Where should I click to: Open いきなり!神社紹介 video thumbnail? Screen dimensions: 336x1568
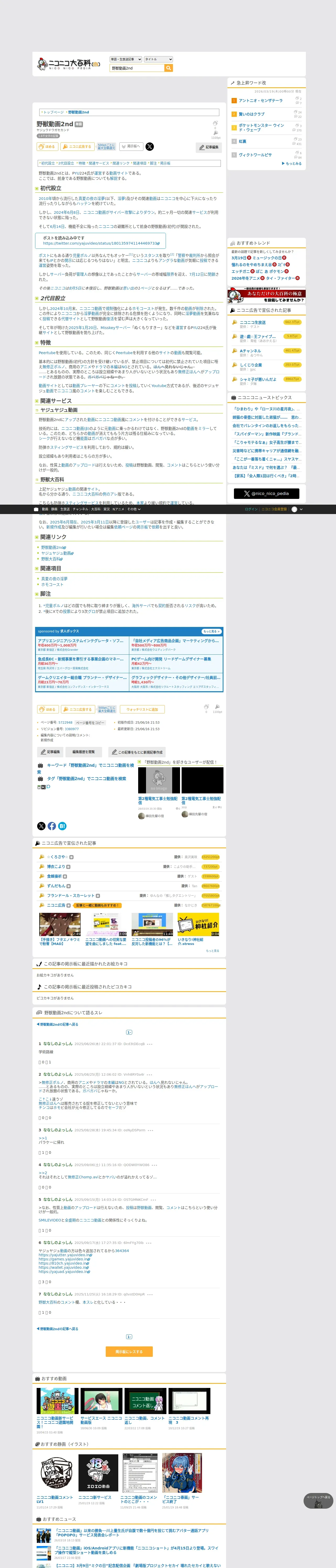pos(198,925)
